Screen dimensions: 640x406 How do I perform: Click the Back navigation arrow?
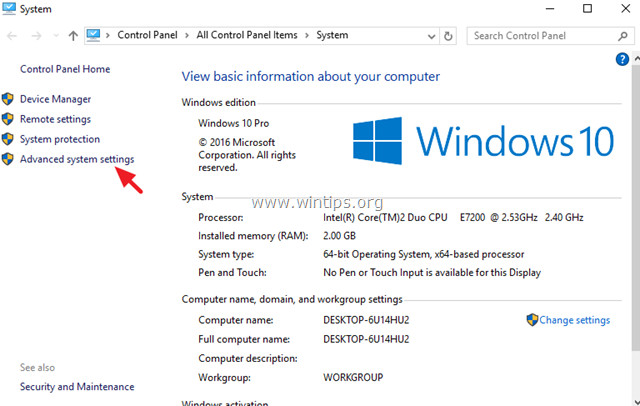pos(12,36)
